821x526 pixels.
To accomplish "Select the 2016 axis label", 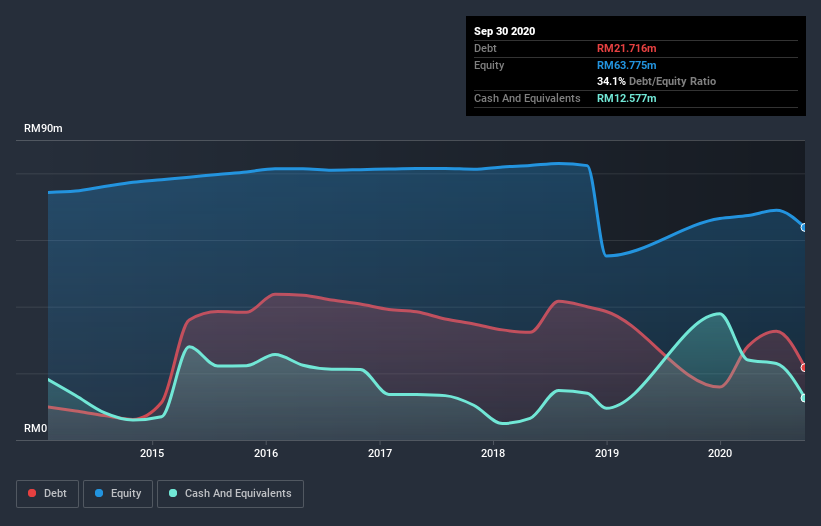I will pyautogui.click(x=266, y=453).
